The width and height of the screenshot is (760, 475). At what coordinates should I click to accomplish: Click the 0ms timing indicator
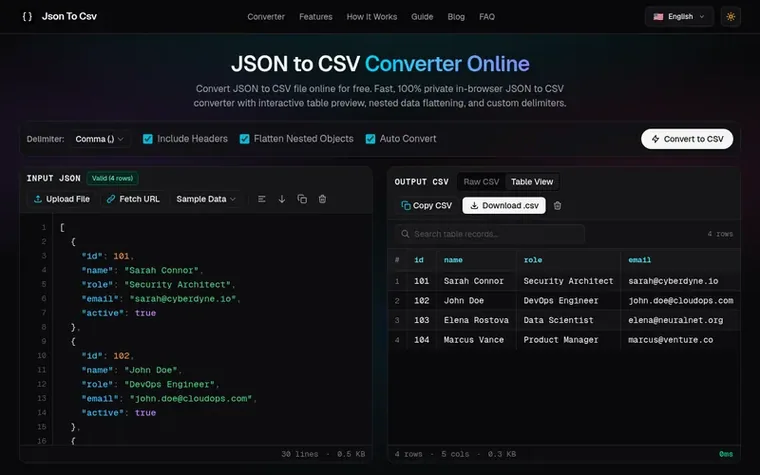coord(726,454)
